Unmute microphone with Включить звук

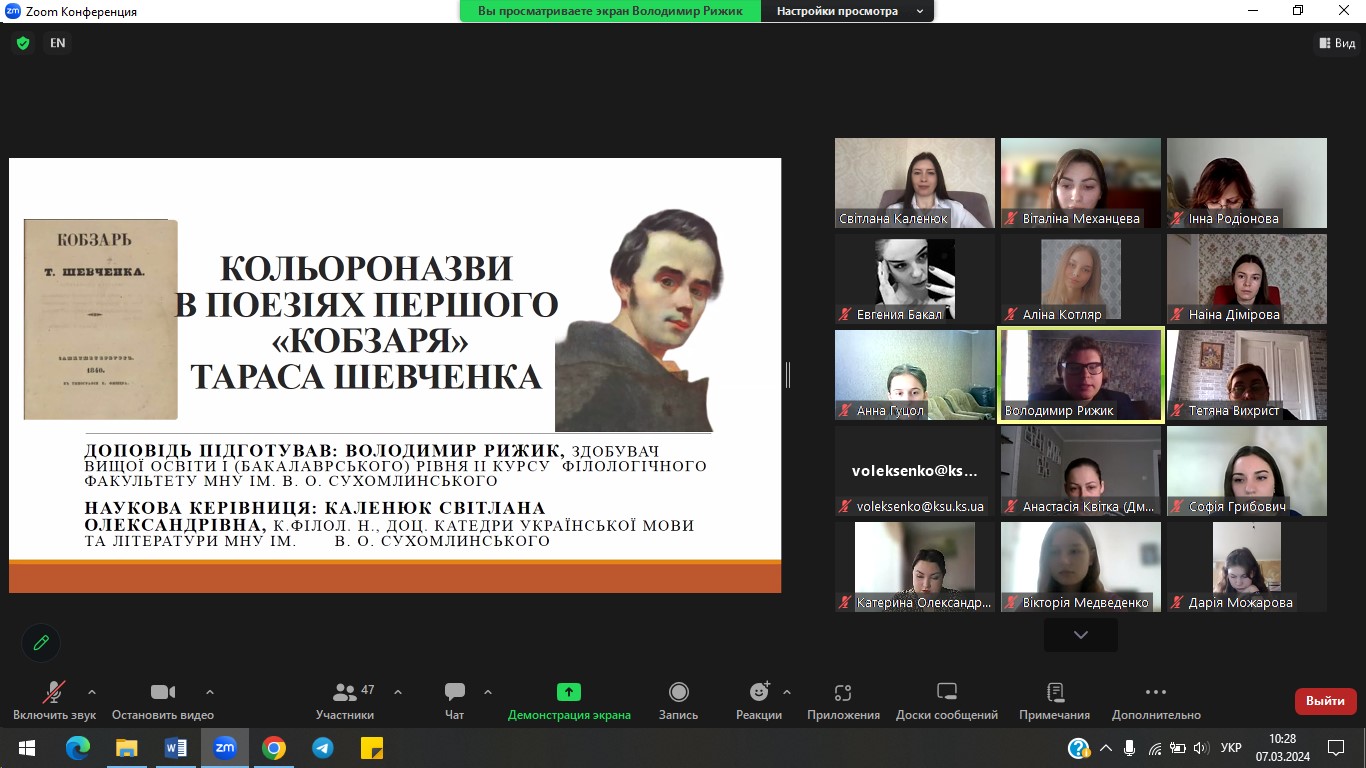tap(54, 700)
